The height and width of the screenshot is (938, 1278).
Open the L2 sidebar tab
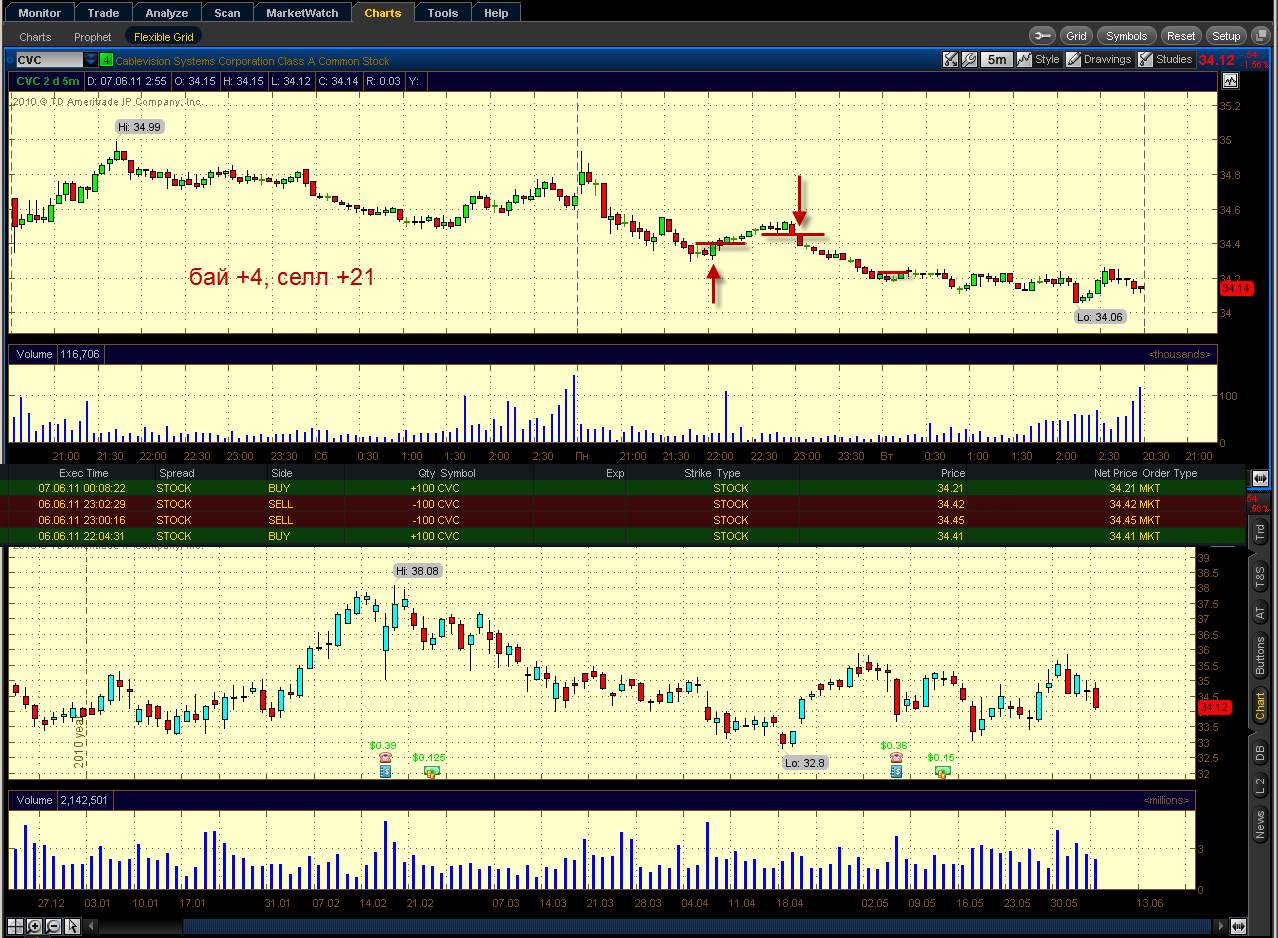tap(1260, 785)
